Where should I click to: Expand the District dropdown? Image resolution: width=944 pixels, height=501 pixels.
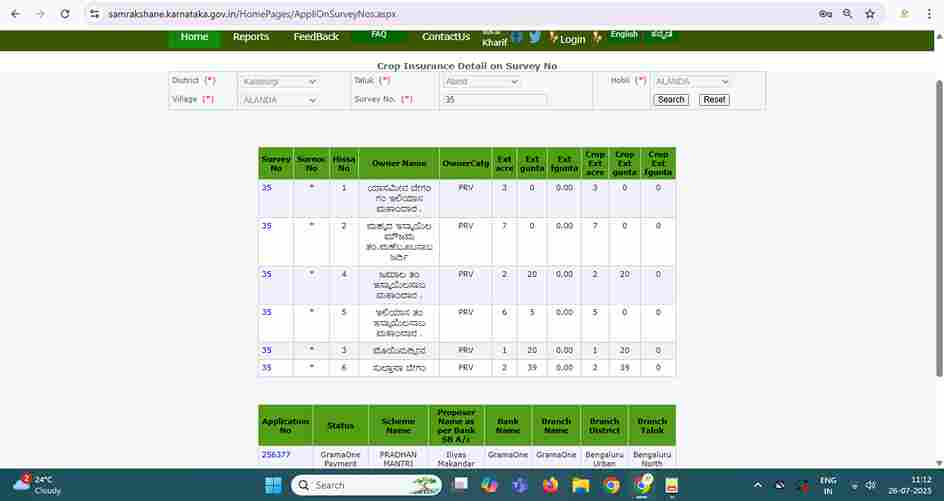coord(278,81)
